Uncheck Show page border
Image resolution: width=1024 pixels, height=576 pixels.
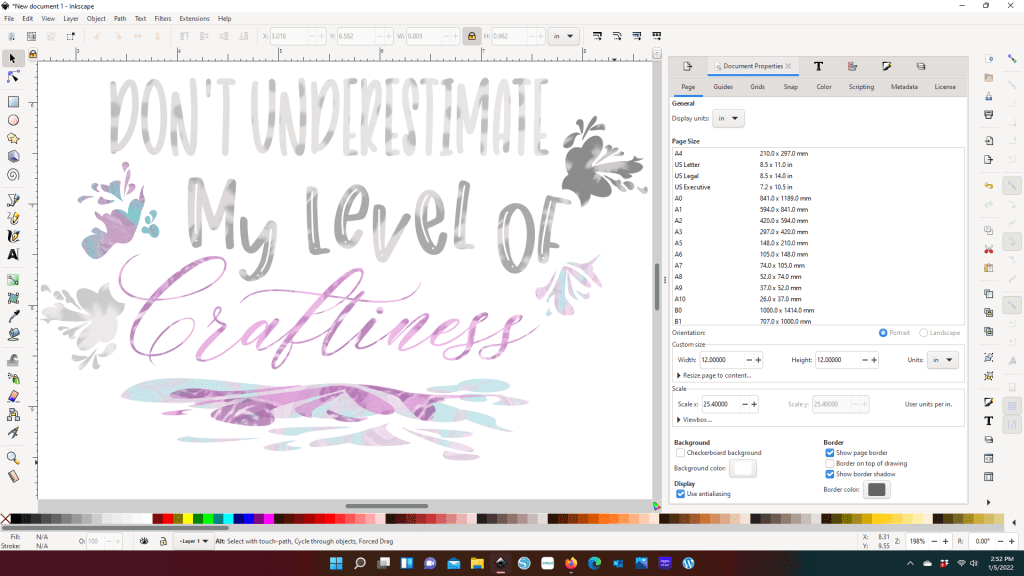(830, 453)
